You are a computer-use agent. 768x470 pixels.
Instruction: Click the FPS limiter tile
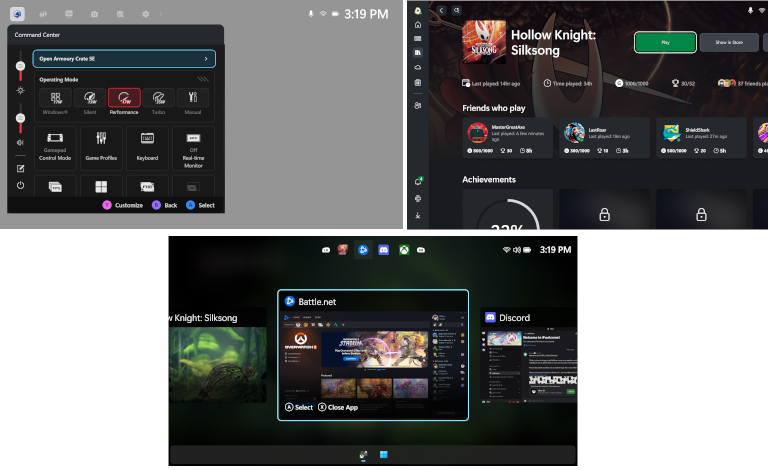55,187
